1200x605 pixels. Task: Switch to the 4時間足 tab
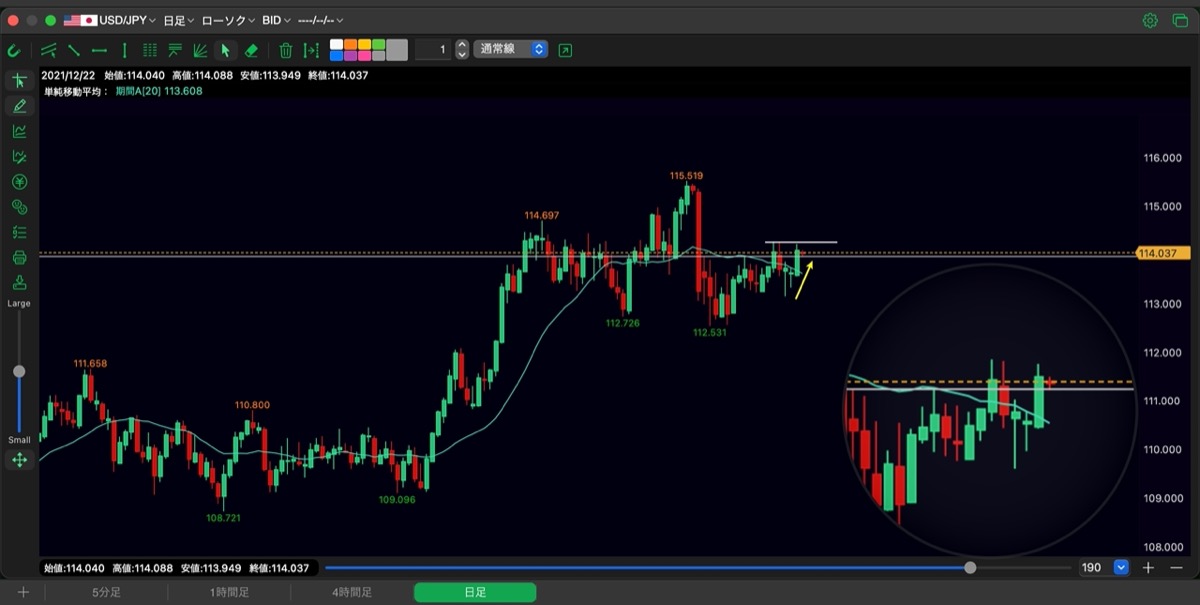352,593
